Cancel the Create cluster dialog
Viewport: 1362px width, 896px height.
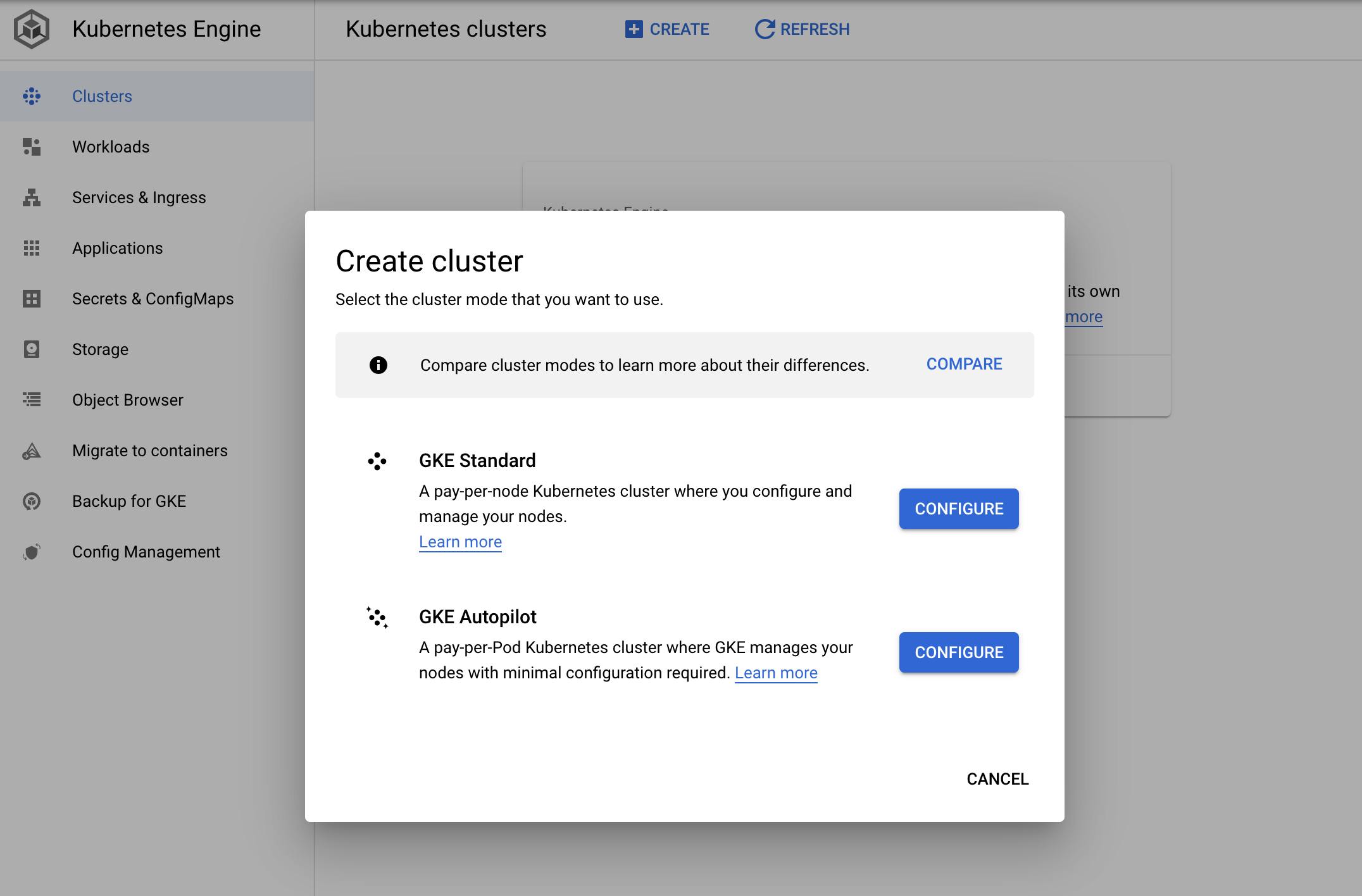pos(997,779)
